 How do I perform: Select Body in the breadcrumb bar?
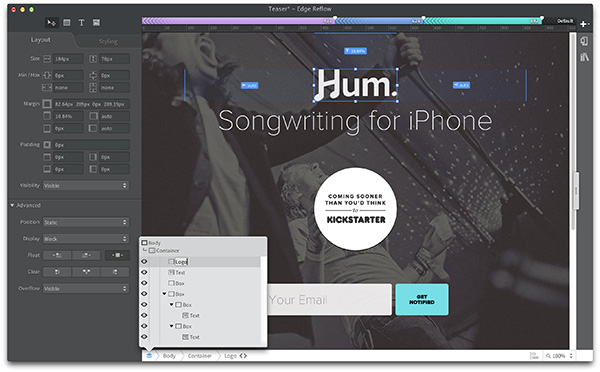(x=169, y=356)
